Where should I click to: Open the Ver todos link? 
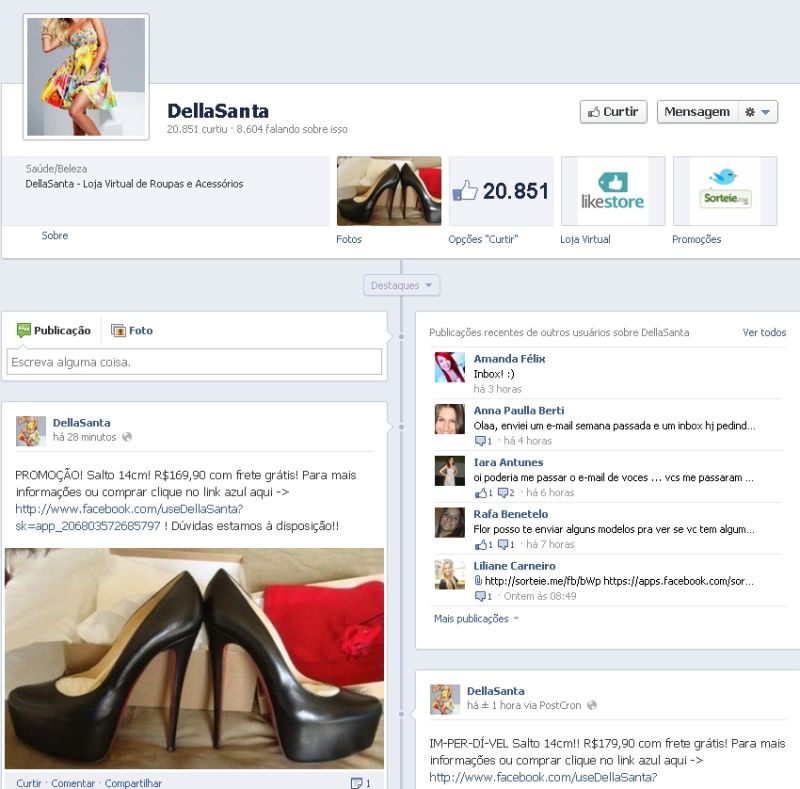[764, 332]
